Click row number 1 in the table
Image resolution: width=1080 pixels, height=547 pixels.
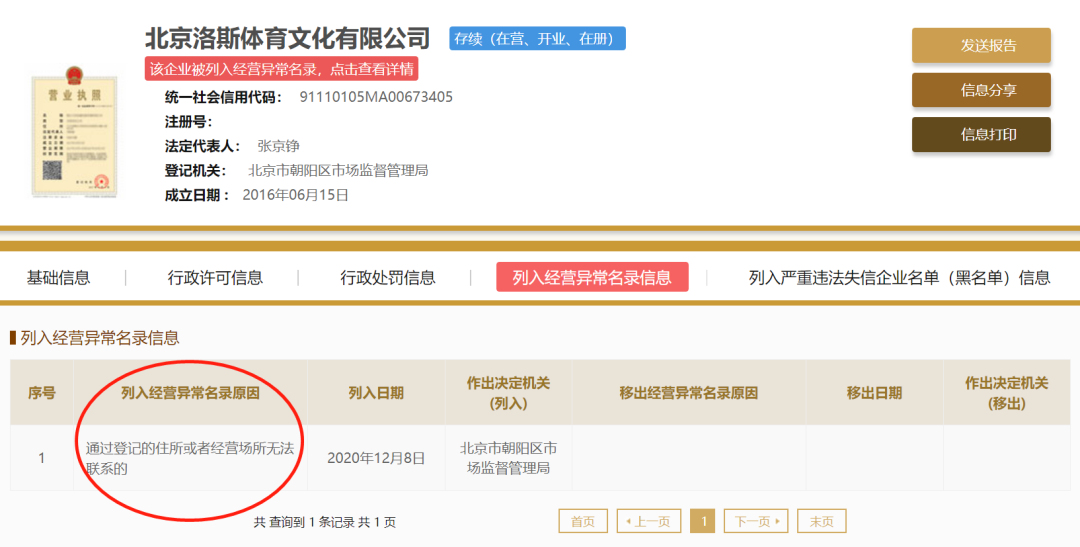click(41, 458)
